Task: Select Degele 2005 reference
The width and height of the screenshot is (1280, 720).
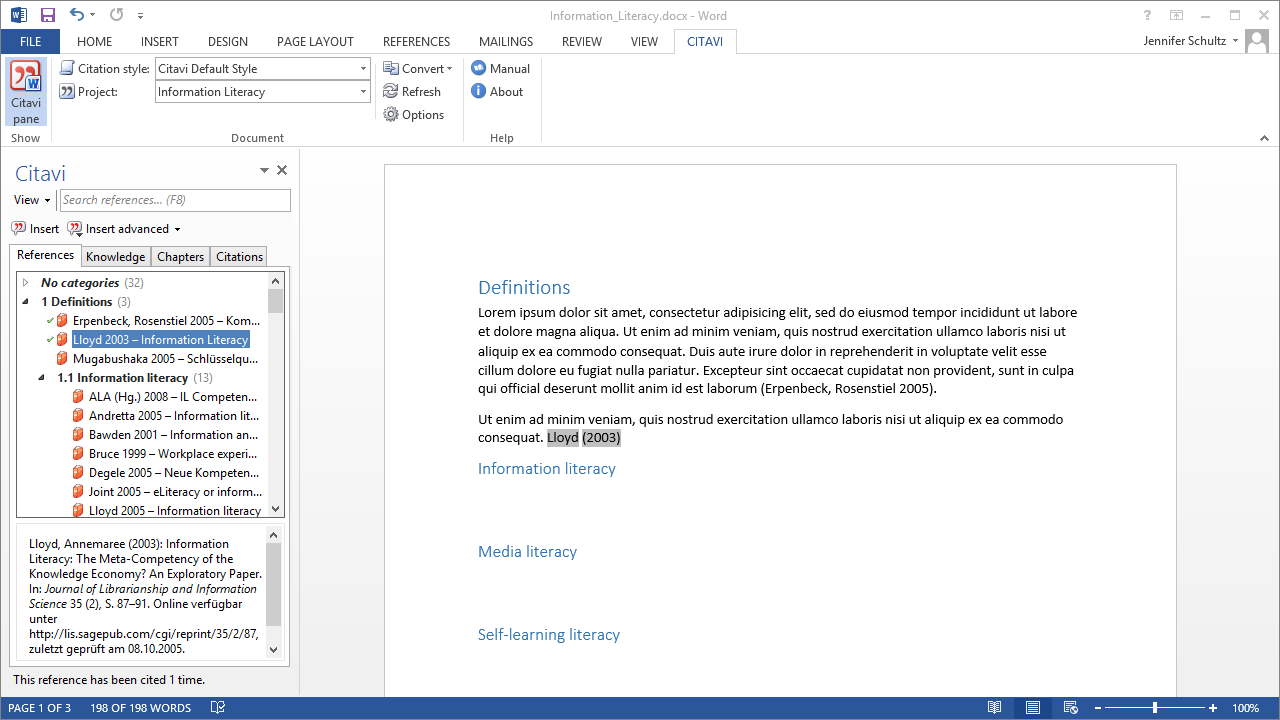Action: tap(174, 472)
